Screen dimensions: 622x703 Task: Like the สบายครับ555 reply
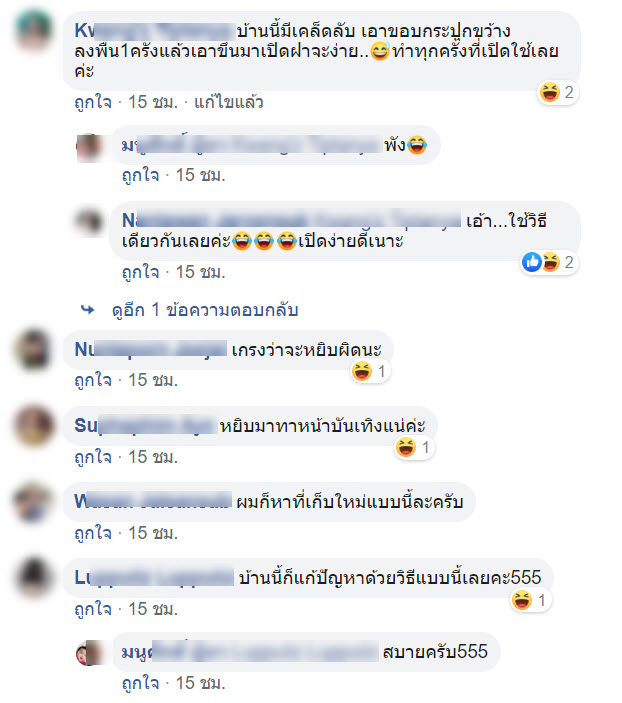[140, 683]
